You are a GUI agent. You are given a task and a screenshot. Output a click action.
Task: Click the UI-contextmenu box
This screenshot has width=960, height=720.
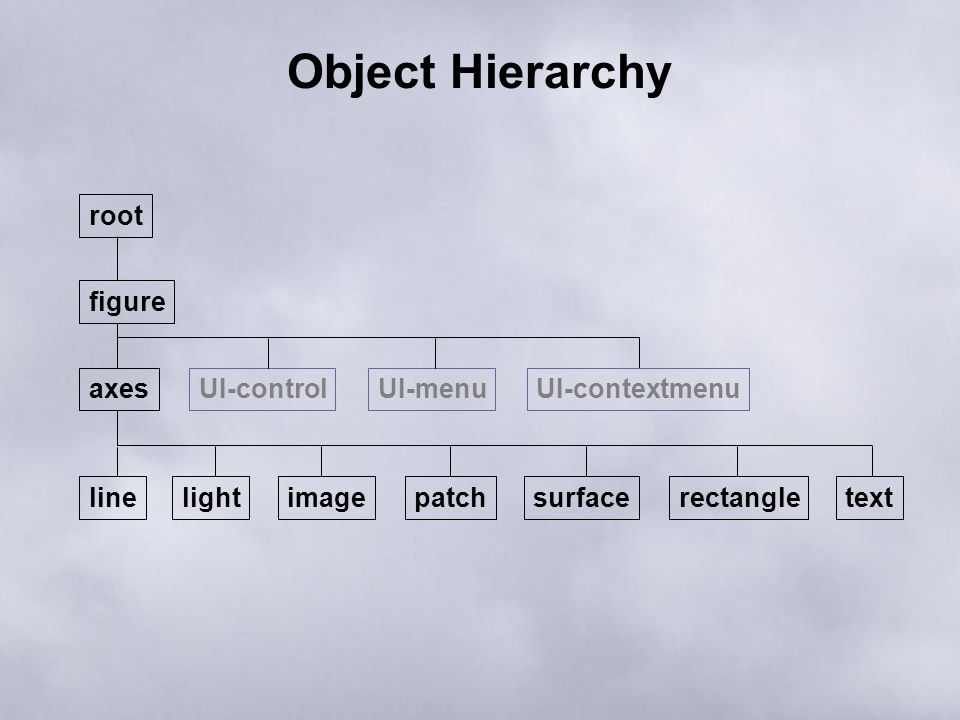[638, 389]
